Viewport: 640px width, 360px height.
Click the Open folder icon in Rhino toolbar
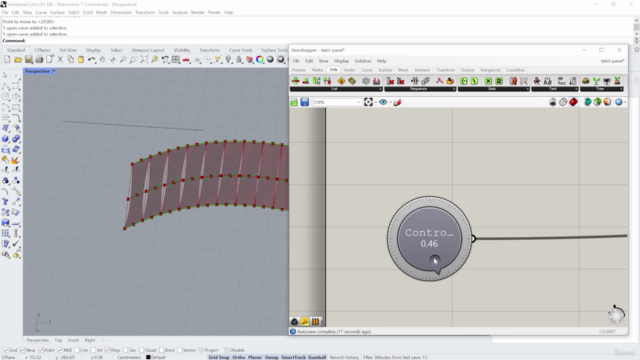coord(18,60)
